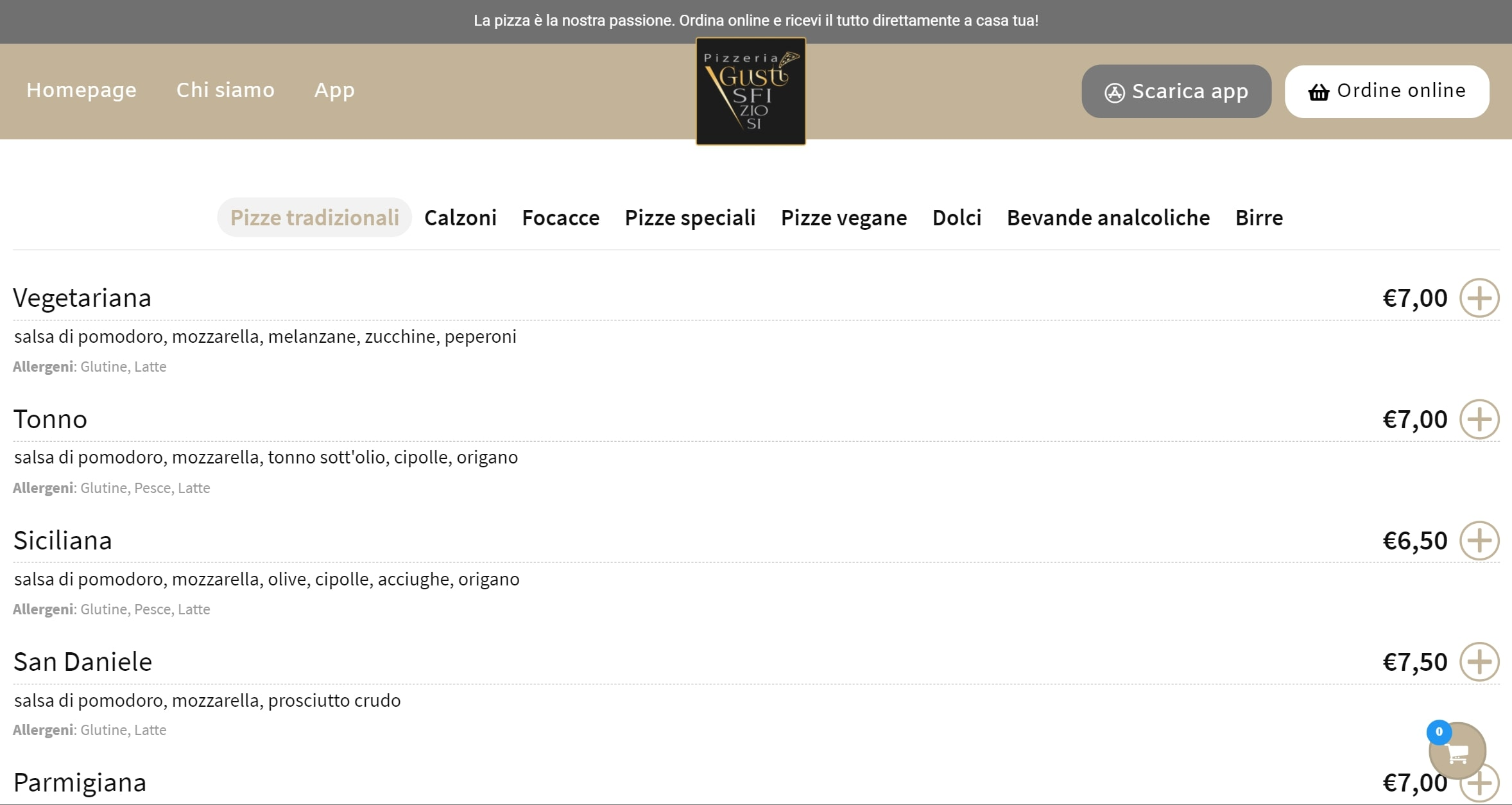1512x805 pixels.
Task: Click San Daniele's ingredients description
Action: [207, 700]
